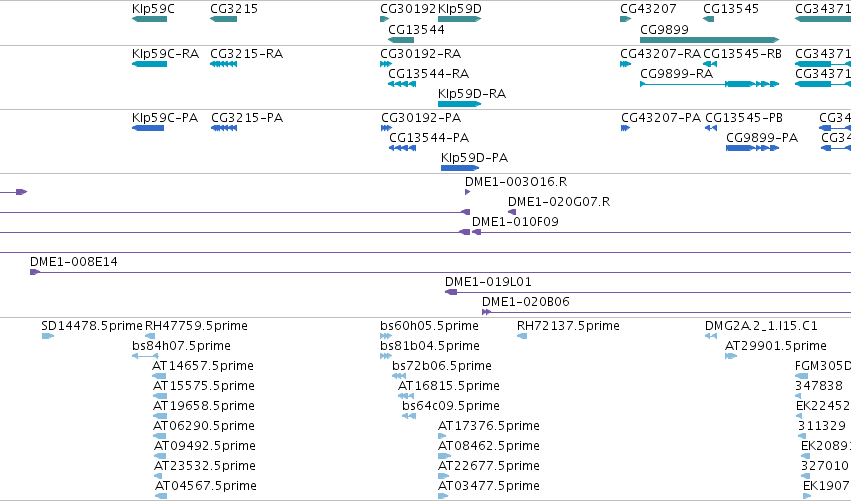Select the Klp59D-PA protein label
This screenshot has height=501, width=851.
[x=474, y=158]
